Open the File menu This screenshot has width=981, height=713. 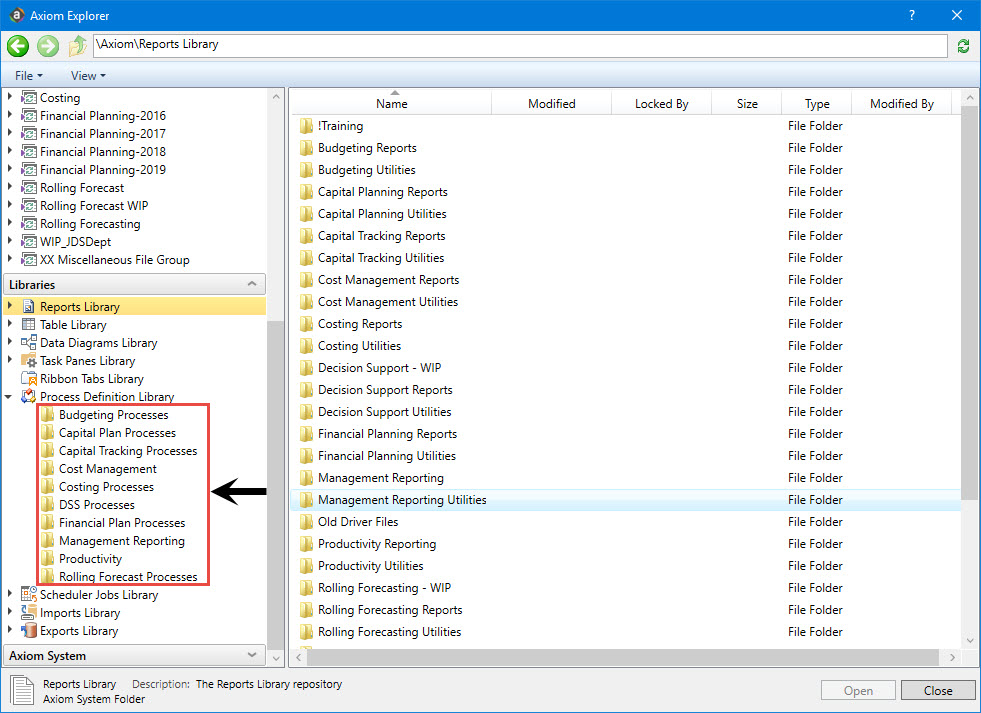[29, 76]
